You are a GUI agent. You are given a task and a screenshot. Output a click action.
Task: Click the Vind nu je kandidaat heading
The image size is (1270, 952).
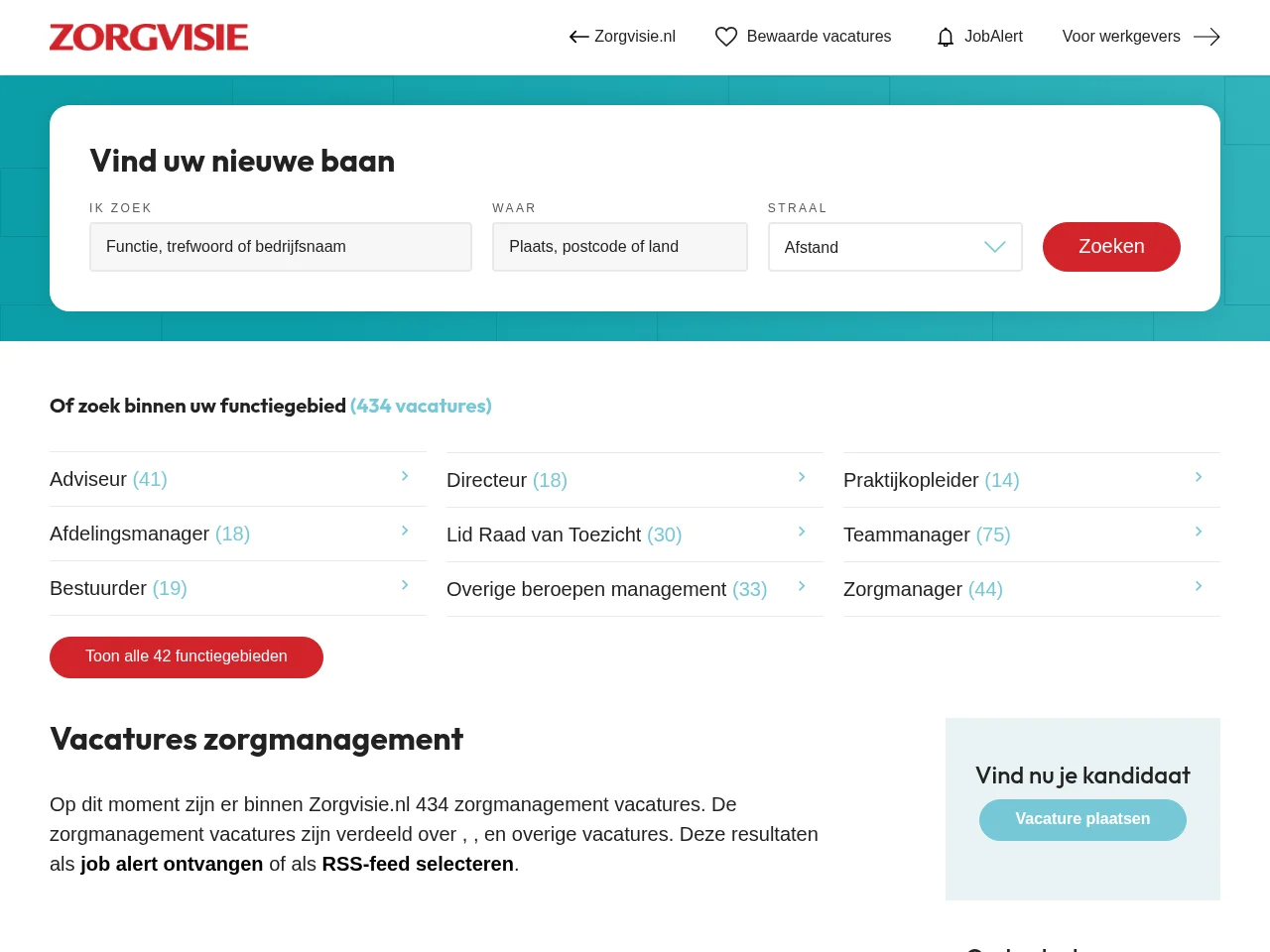pyautogui.click(x=1082, y=775)
